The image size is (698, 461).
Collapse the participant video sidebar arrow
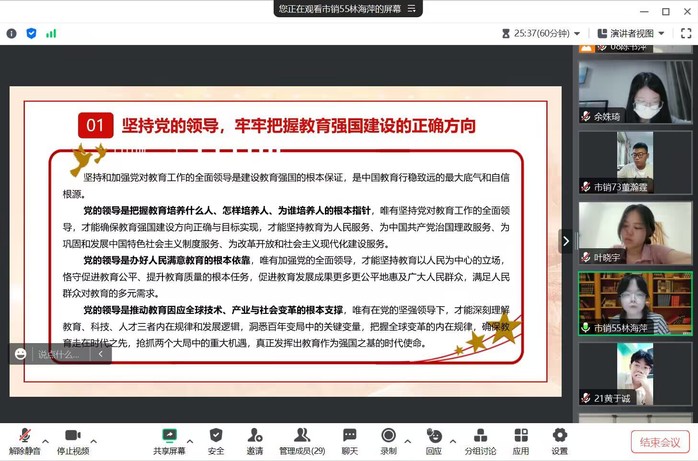coord(565,241)
